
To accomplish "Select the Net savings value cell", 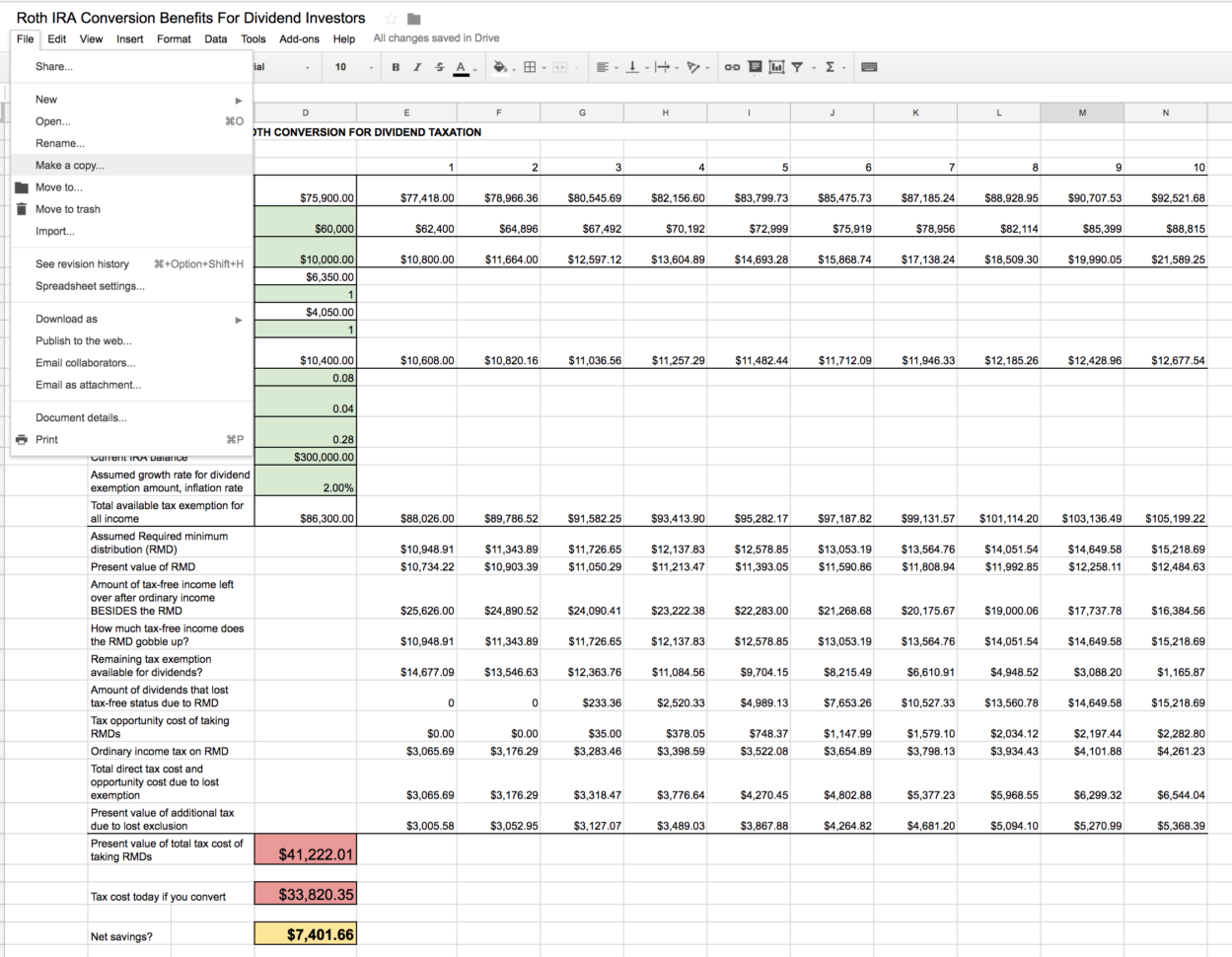I will pos(306,934).
